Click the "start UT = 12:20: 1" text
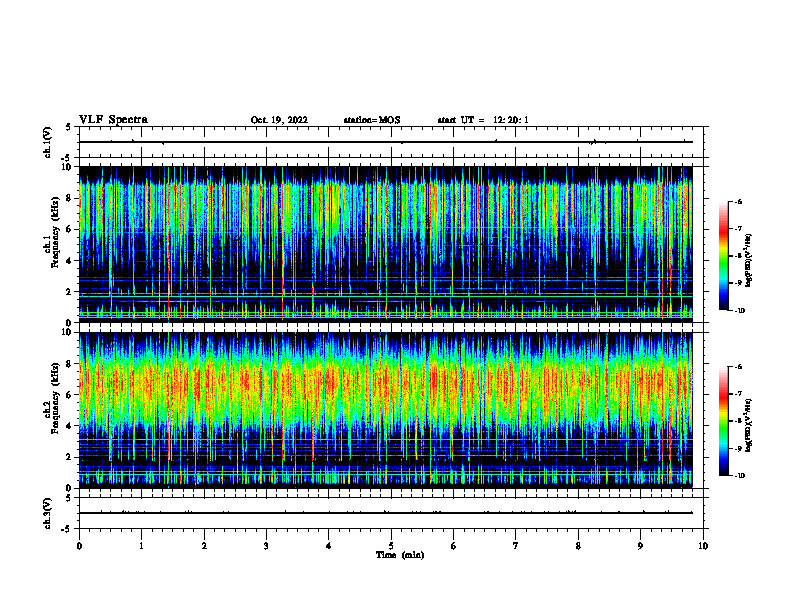The width and height of the screenshot is (792, 612). point(483,120)
